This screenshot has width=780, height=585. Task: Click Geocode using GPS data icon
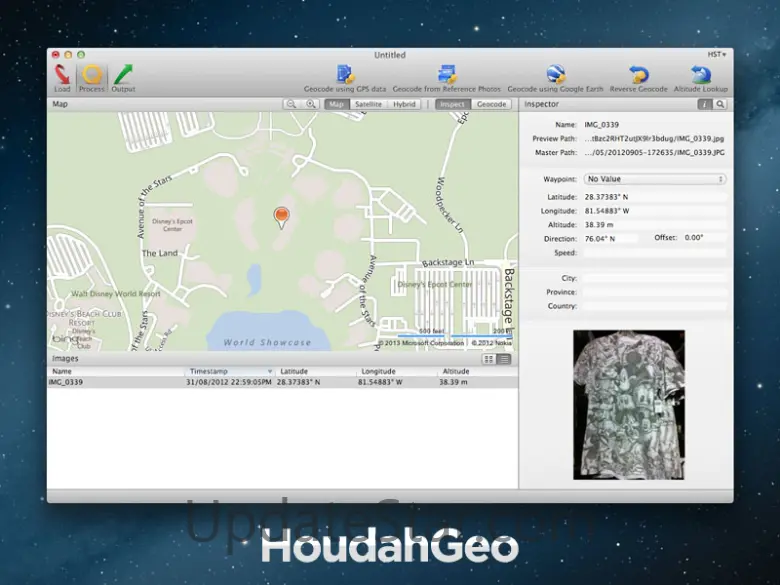coord(345,79)
